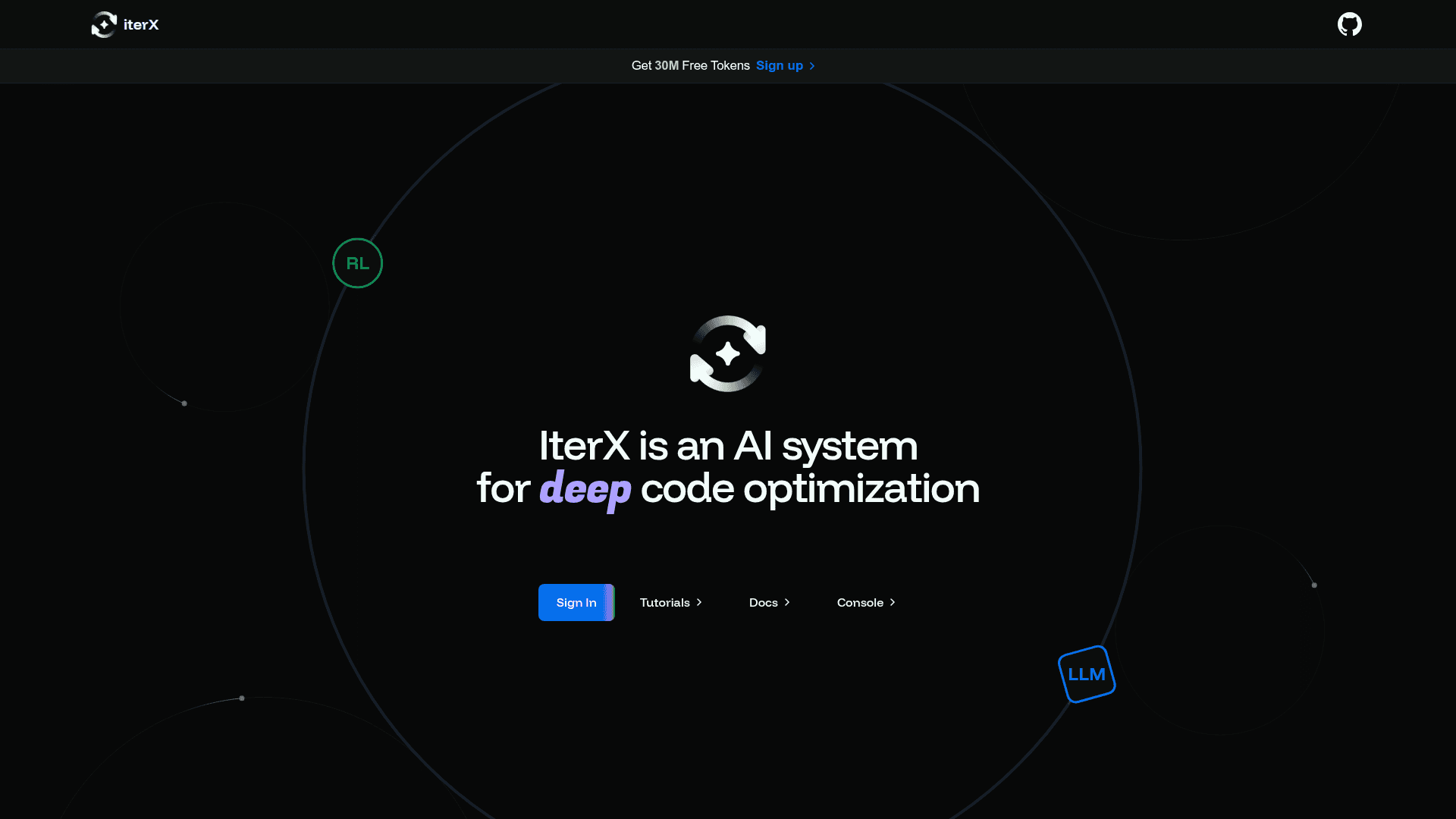Click the word deep in the headline
This screenshot has height=819, width=1456.
(x=584, y=489)
